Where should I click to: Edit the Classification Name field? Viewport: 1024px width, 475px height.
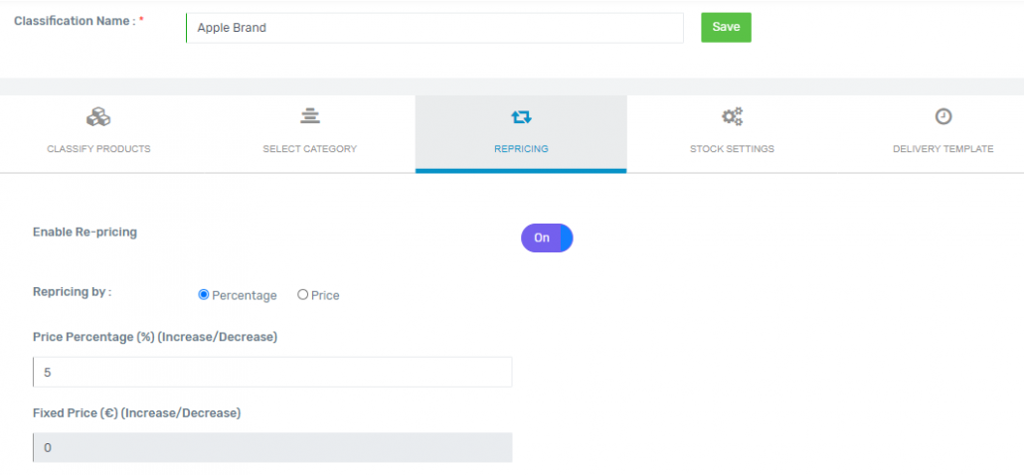(x=435, y=28)
